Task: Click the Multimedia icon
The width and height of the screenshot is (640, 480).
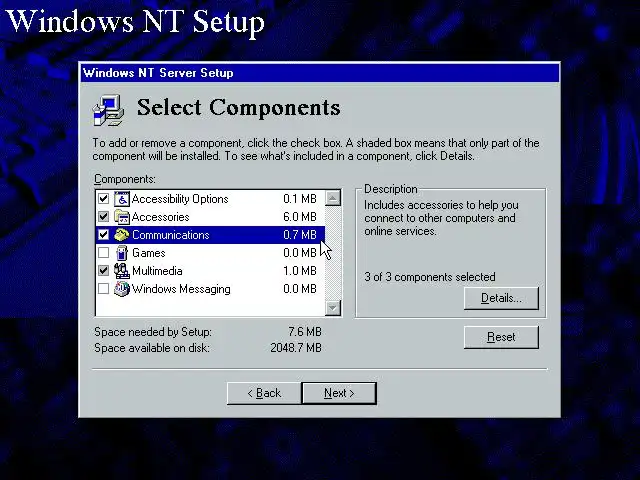Action: click(122, 271)
